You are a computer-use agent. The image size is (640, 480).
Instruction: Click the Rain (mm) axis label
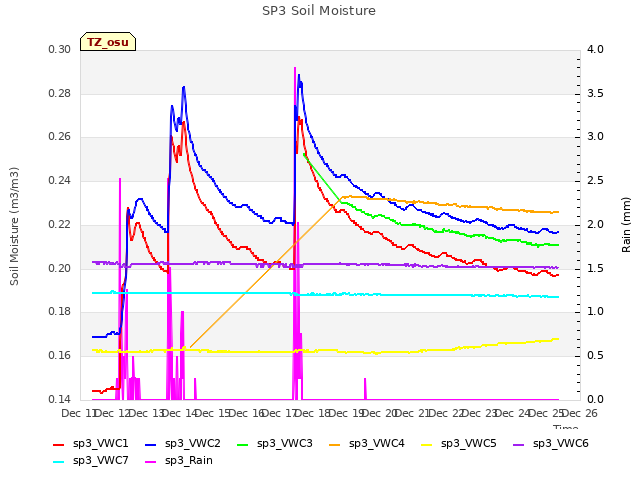pyautogui.click(x=626, y=225)
